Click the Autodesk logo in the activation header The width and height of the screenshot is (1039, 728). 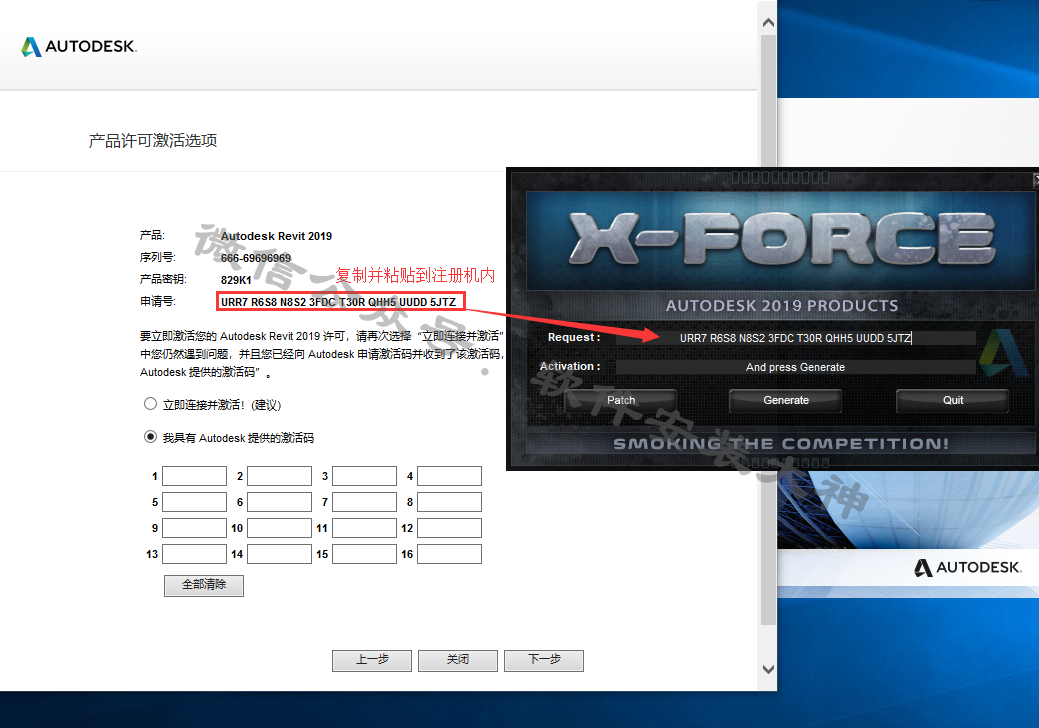coord(79,46)
